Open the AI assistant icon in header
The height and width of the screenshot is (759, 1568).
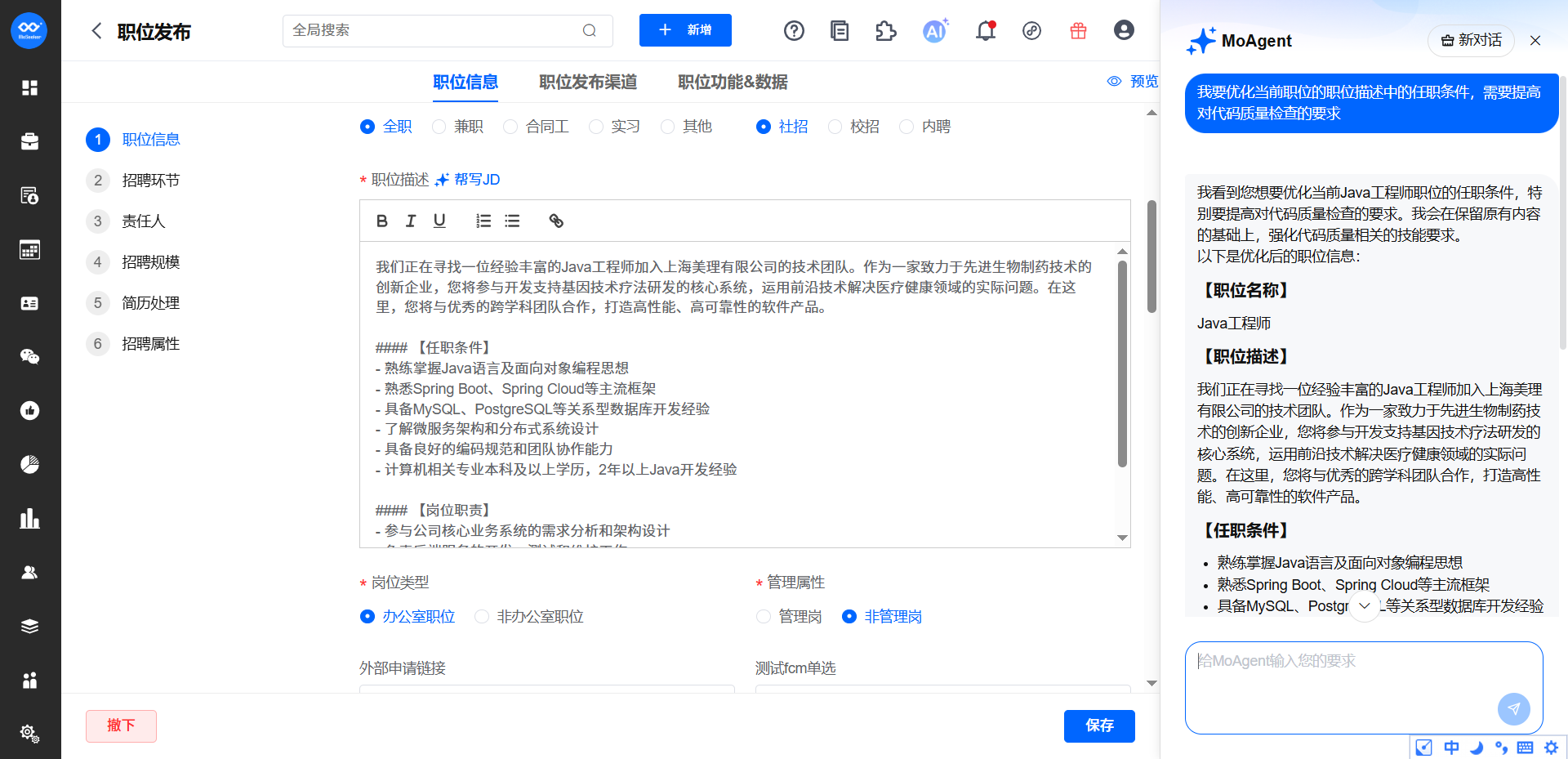click(x=934, y=31)
